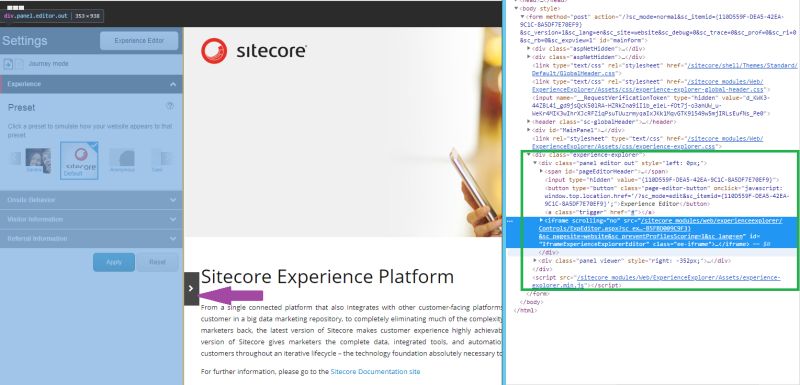Viewport: 800px width, 385px height.
Task: Select the closing form tag
Action: tap(538, 294)
